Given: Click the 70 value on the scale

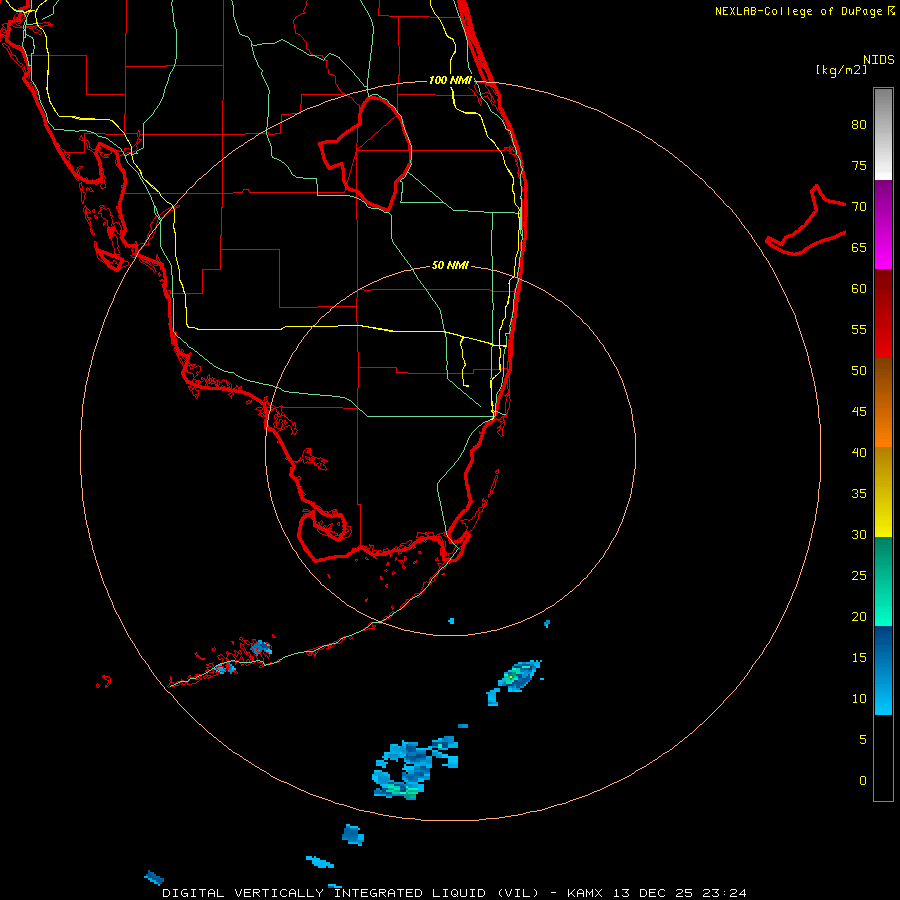Looking at the screenshot, I should click(859, 207).
